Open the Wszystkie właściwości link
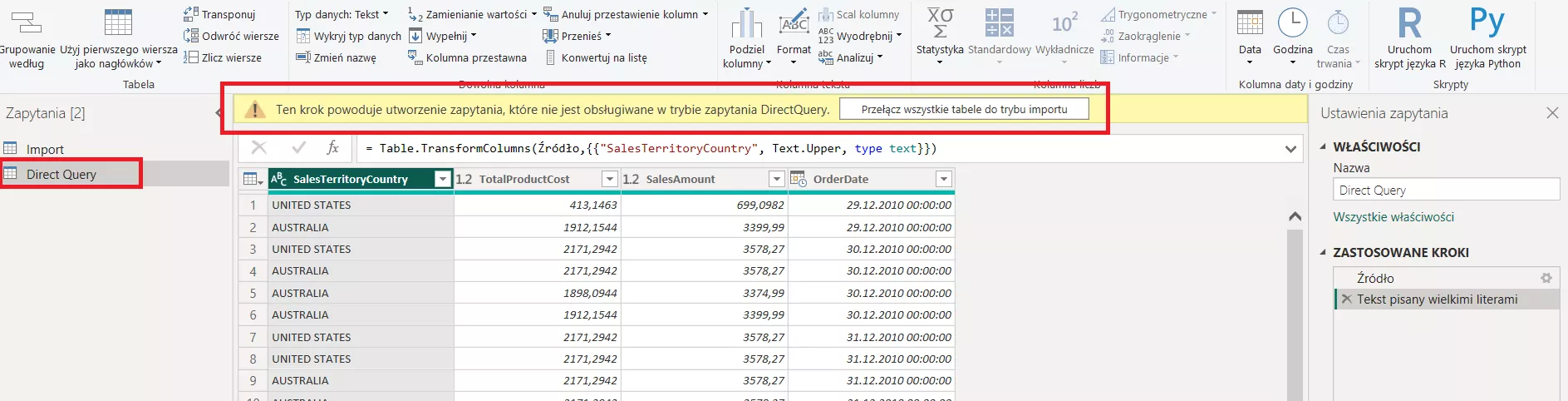1568x401 pixels. click(x=1393, y=217)
